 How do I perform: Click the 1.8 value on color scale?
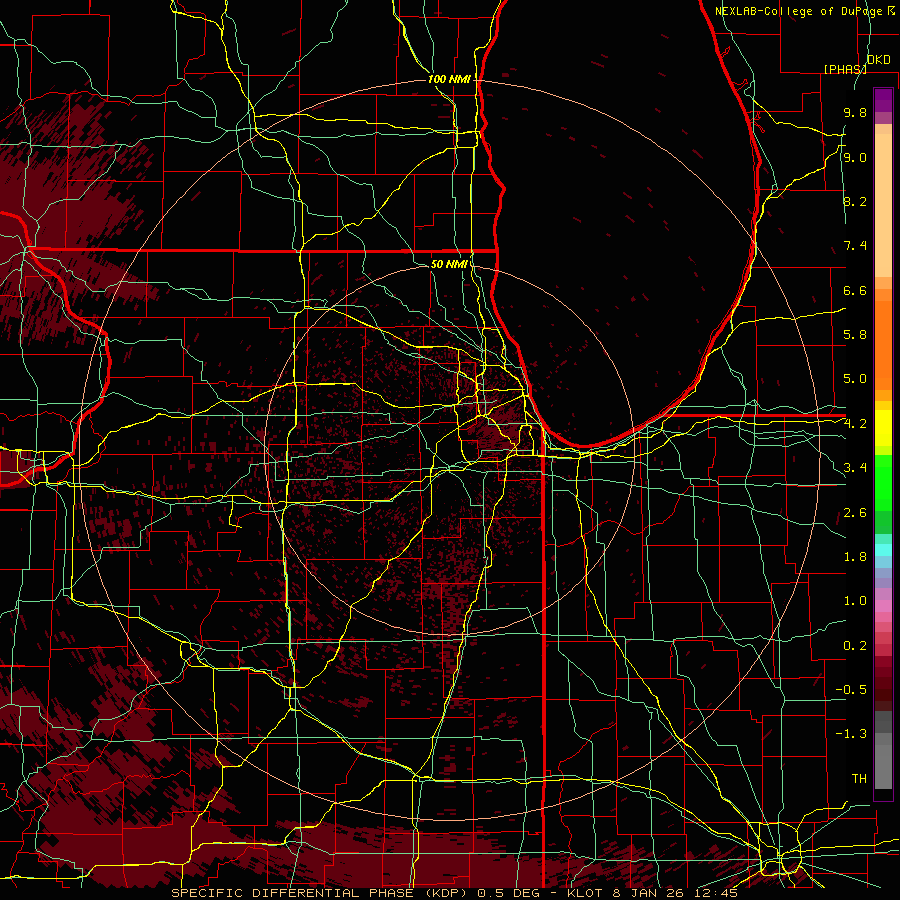(x=855, y=557)
